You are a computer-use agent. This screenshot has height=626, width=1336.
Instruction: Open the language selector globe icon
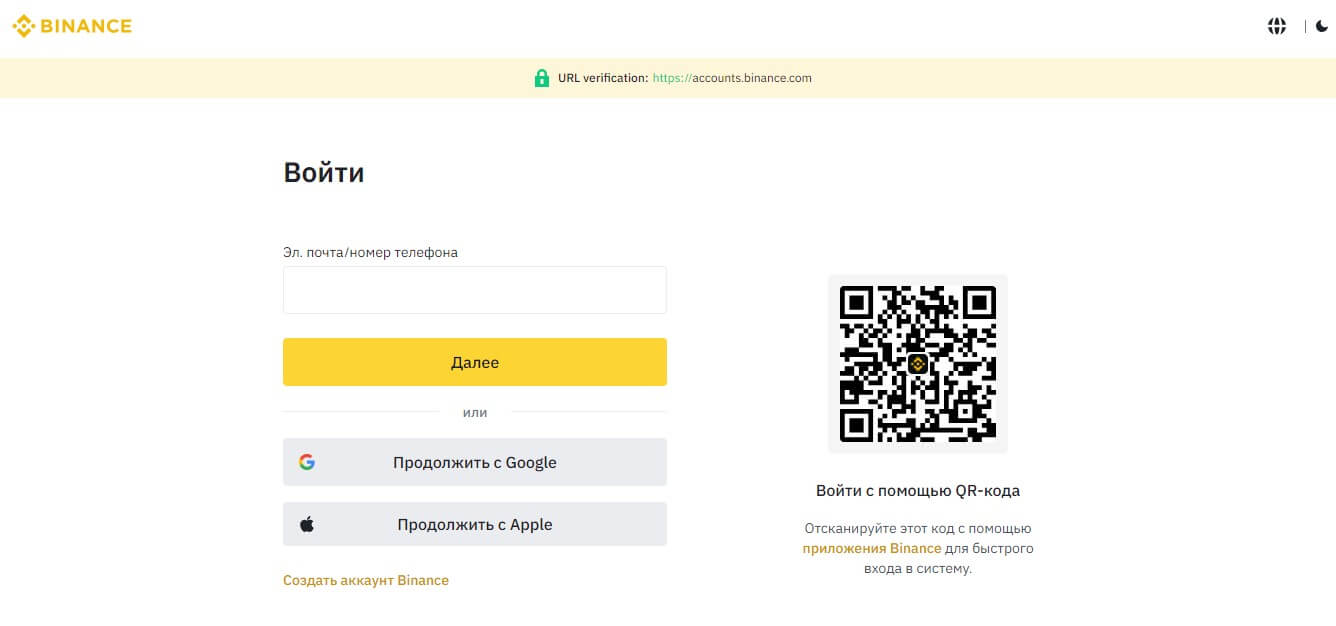tap(1277, 27)
